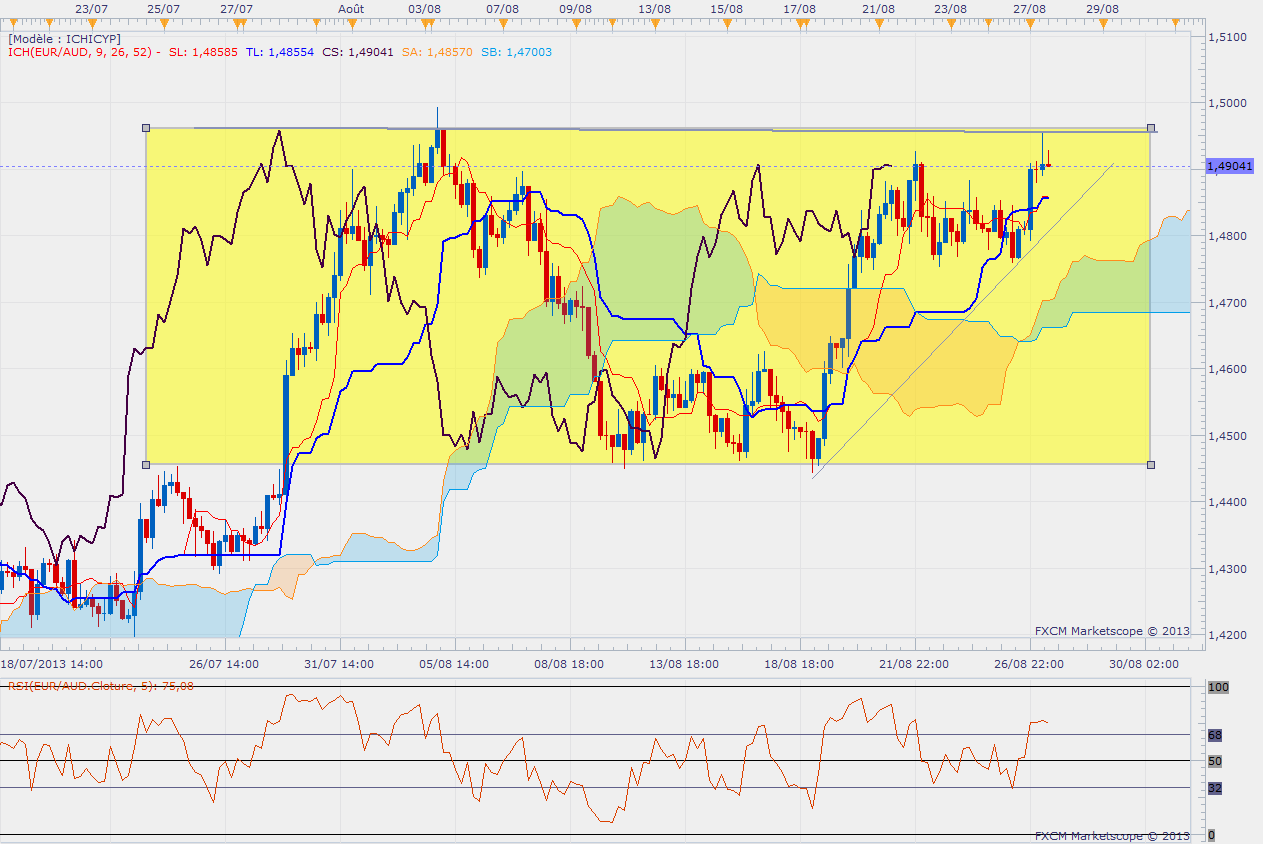The height and width of the screenshot is (844, 1263).
Task: Click the bottom-right handle of yellow rectangle
Action: pos(1152,465)
